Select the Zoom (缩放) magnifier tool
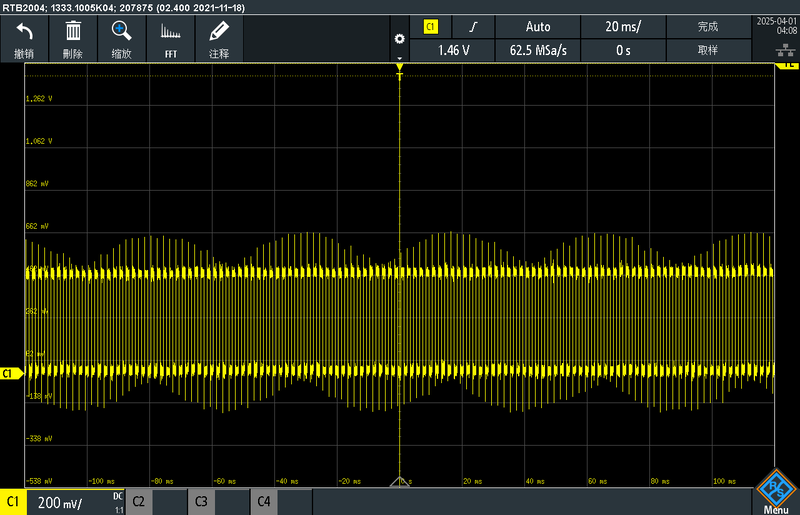Image resolution: width=800 pixels, height=515 pixels. coord(121,38)
